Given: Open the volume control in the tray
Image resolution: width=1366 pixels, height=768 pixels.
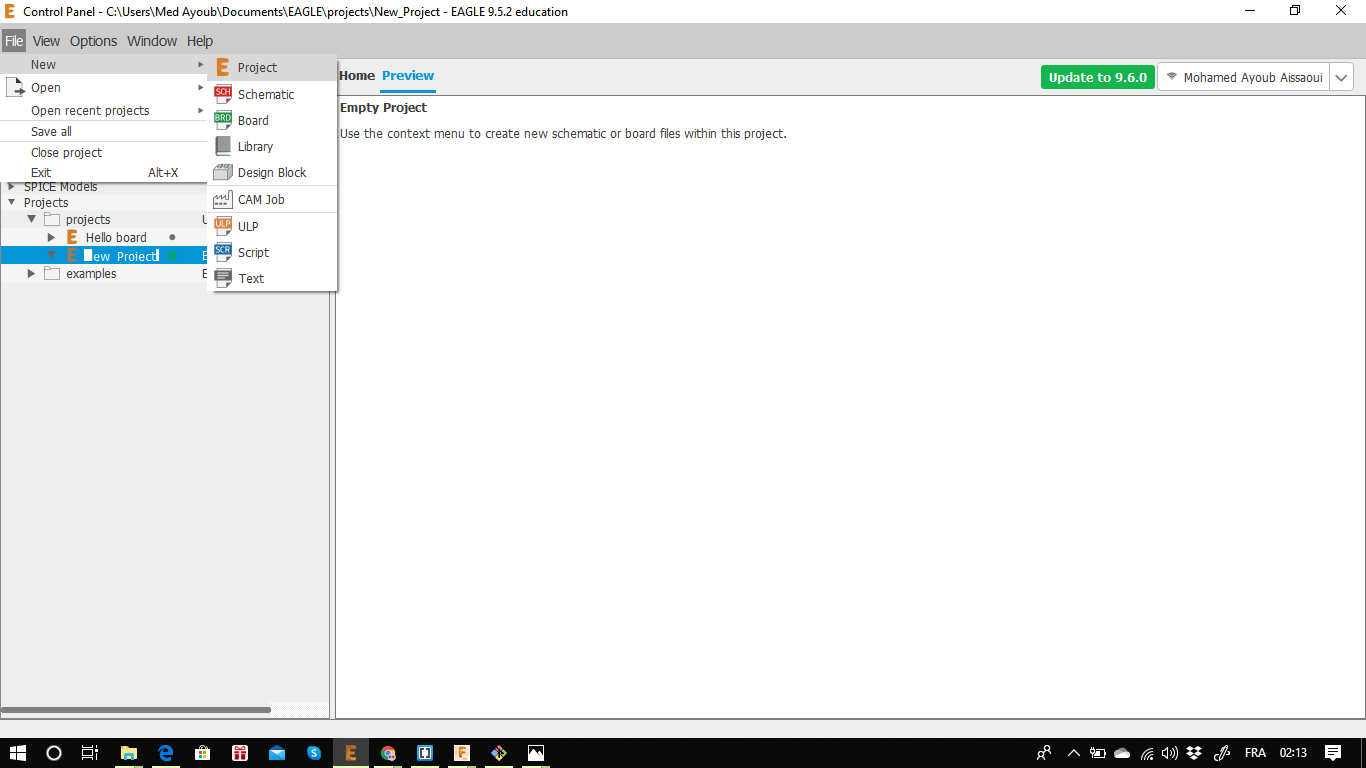Looking at the screenshot, I should [x=1170, y=753].
